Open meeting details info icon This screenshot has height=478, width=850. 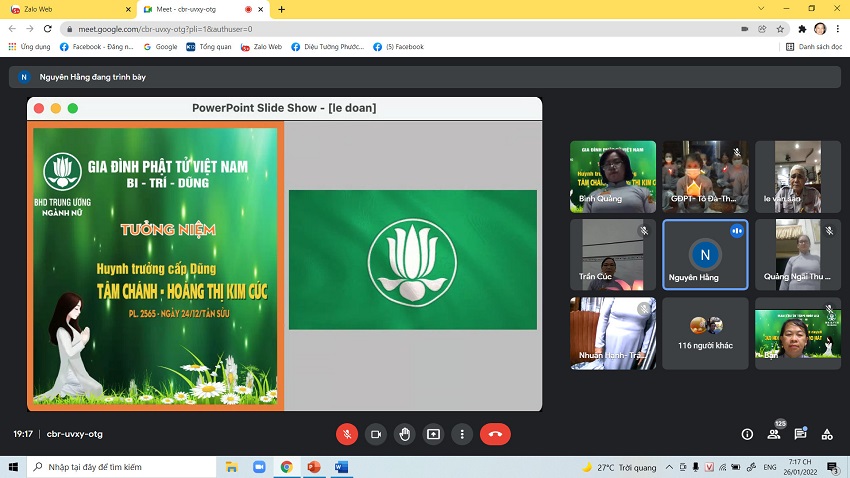coord(747,434)
